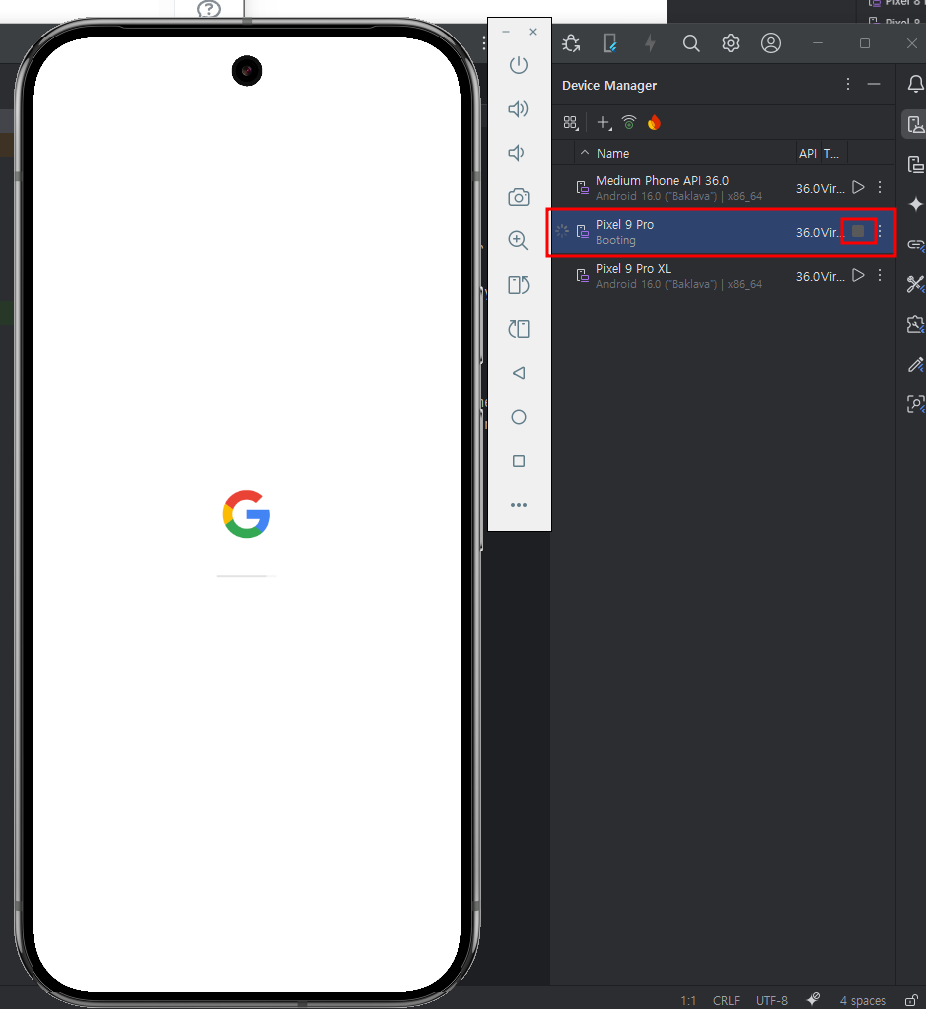Toggle the read-only lock icon in status bar
This screenshot has height=1009, width=926.
911,1000
